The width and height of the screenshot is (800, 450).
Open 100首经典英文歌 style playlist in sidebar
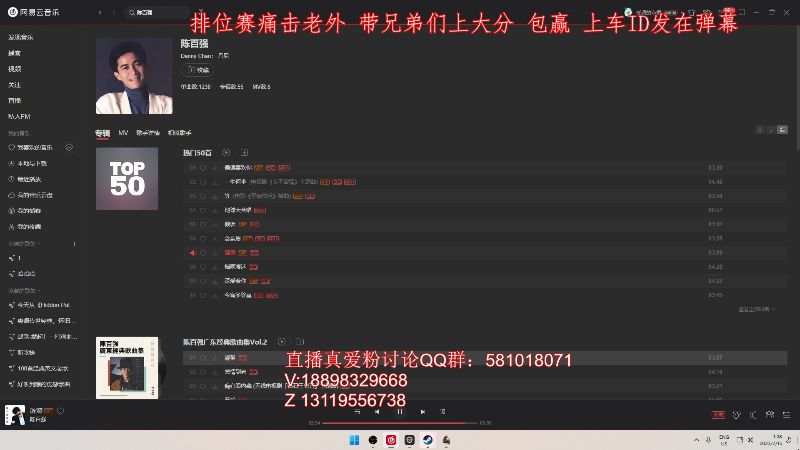(39, 368)
